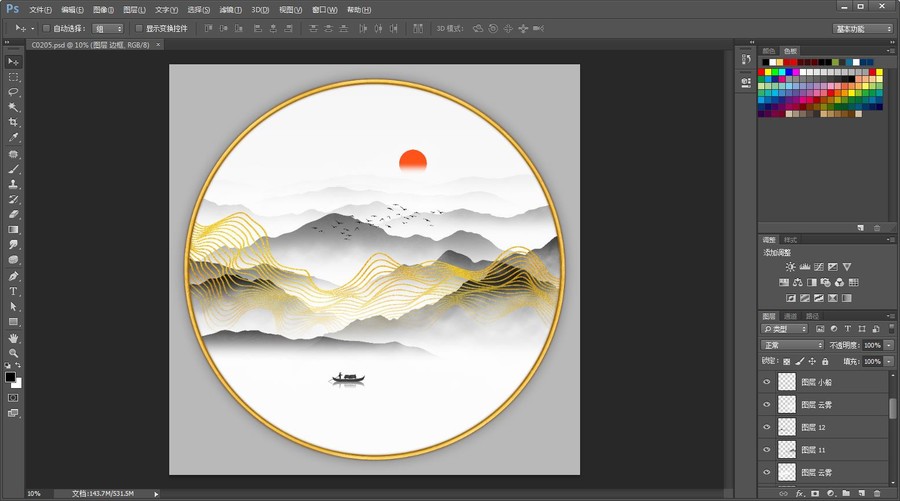Image resolution: width=900 pixels, height=501 pixels.
Task: Click the delete layer trash icon
Action: (876, 493)
